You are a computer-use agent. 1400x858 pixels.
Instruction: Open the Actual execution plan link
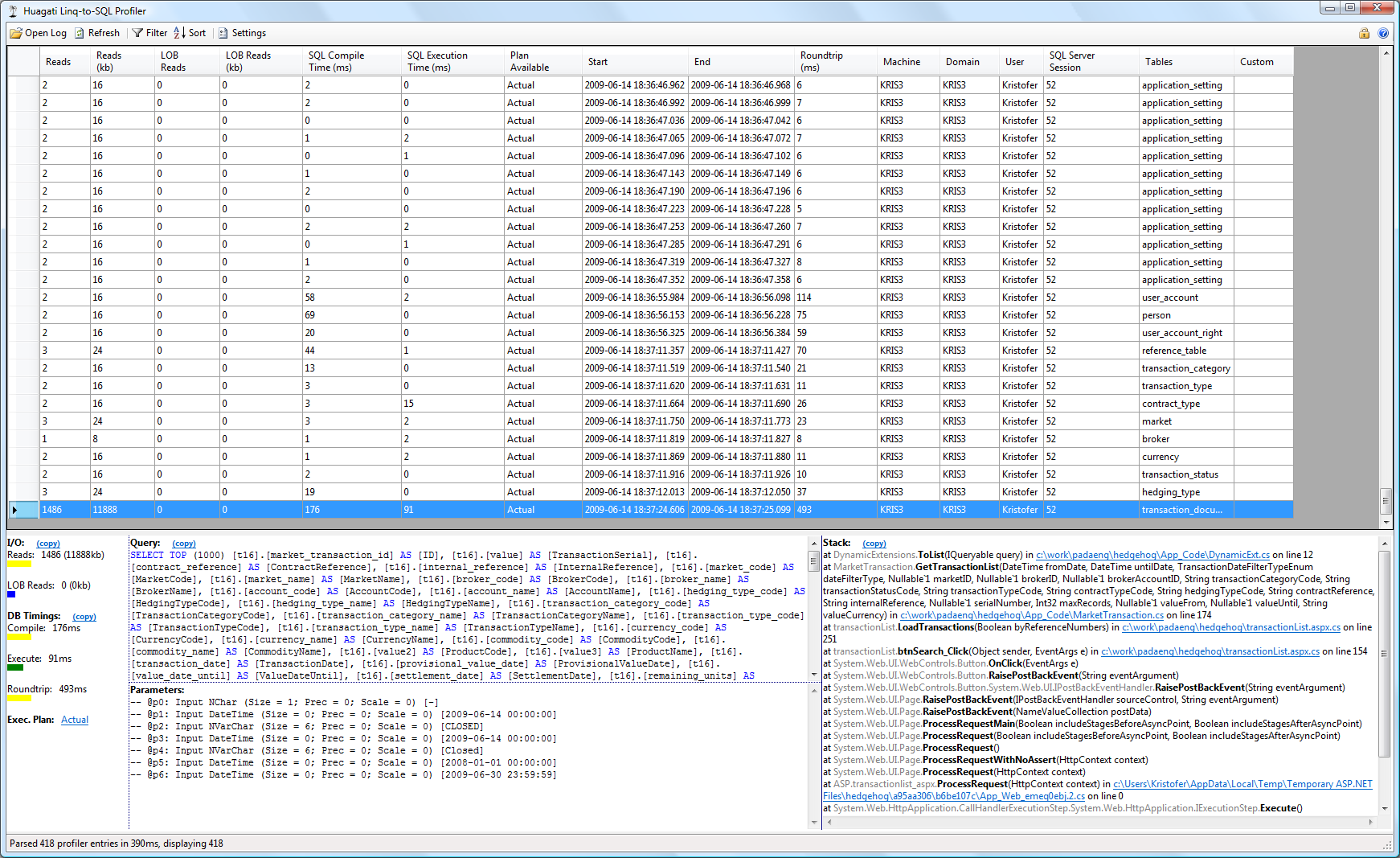point(75,720)
